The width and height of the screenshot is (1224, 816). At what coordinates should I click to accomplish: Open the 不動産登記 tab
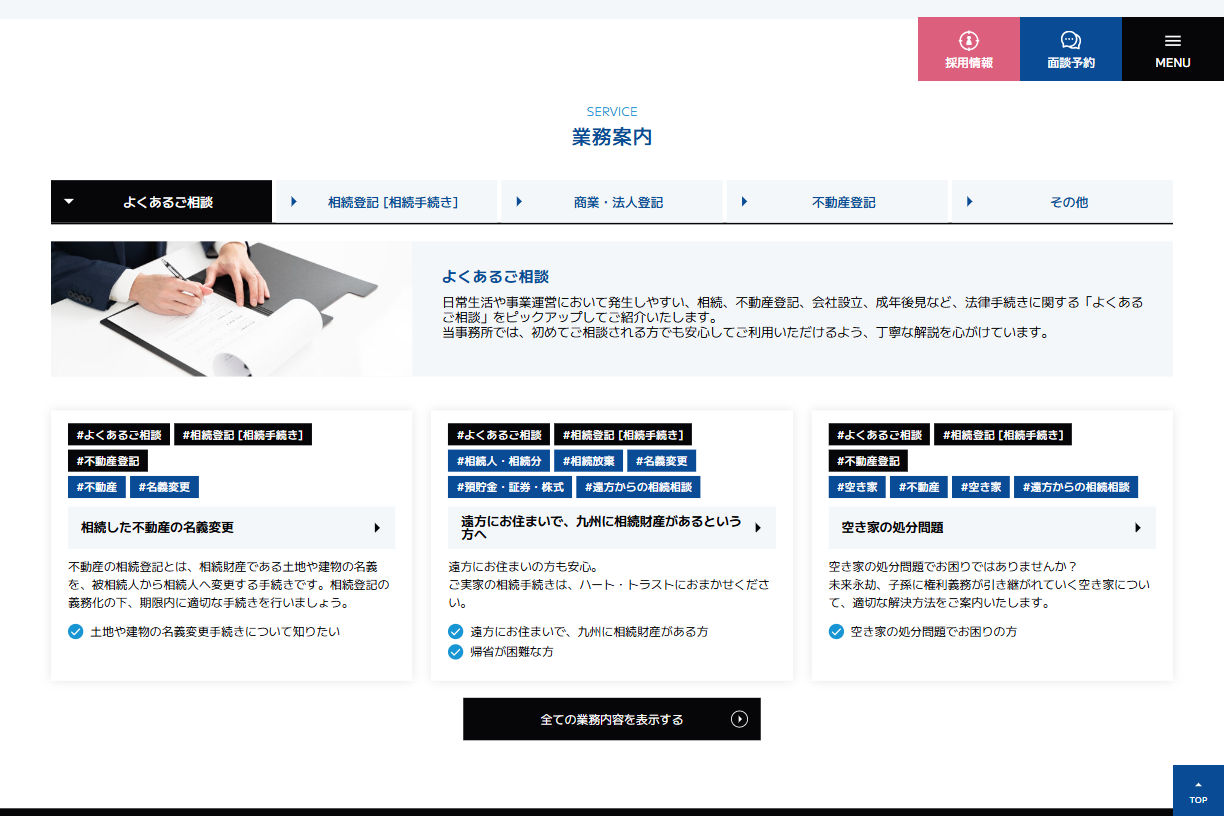pos(837,202)
